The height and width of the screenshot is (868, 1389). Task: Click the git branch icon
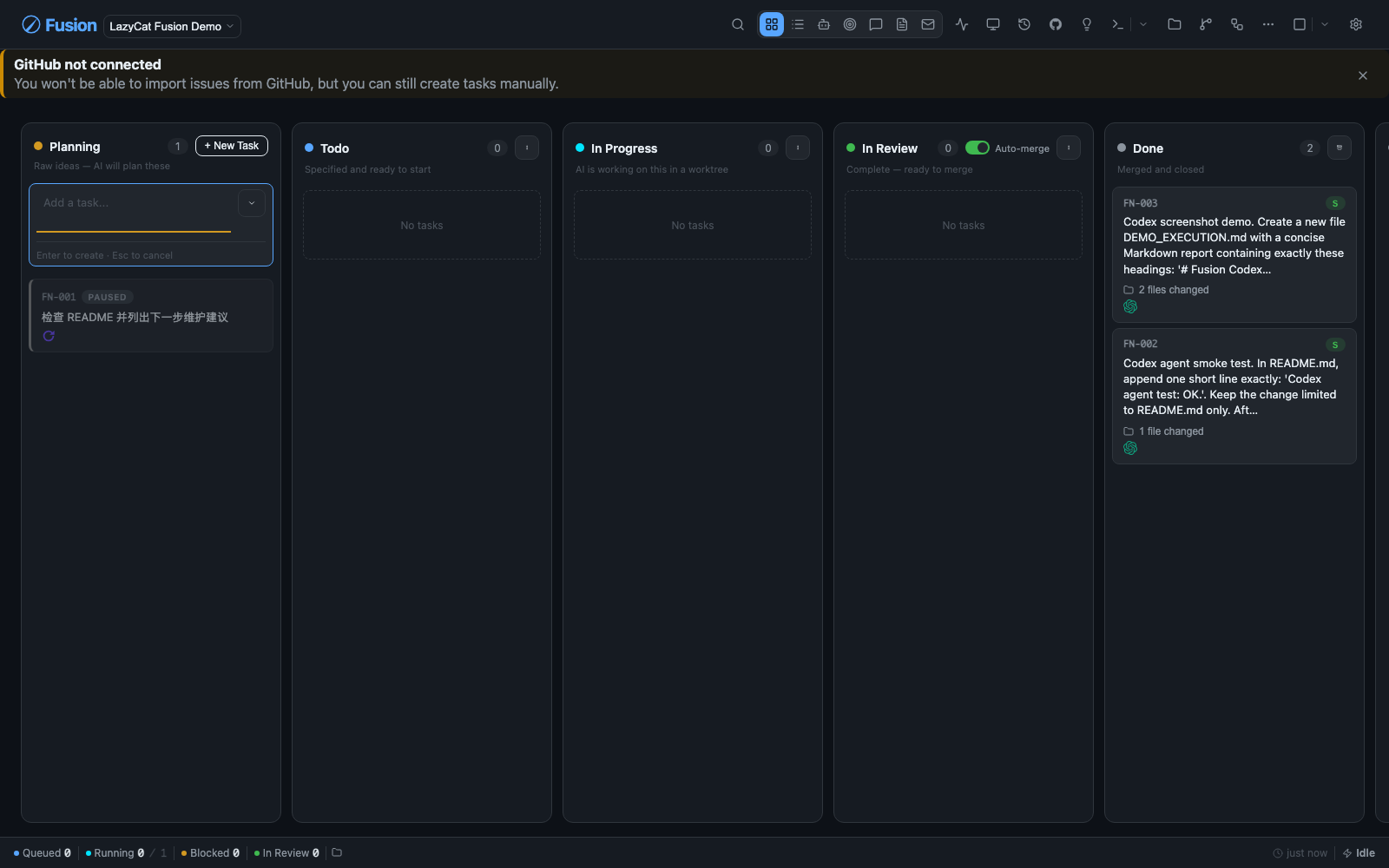coord(1206,24)
